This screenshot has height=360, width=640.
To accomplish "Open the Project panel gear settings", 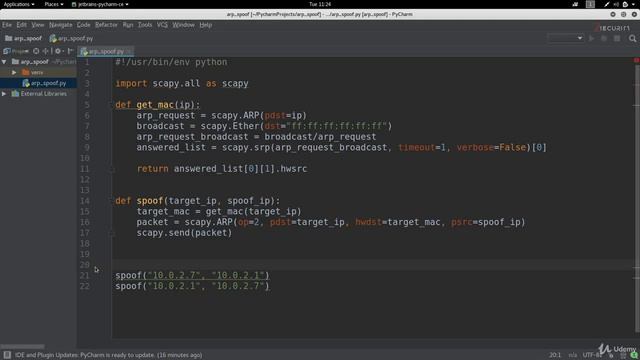I will pos(58,51).
